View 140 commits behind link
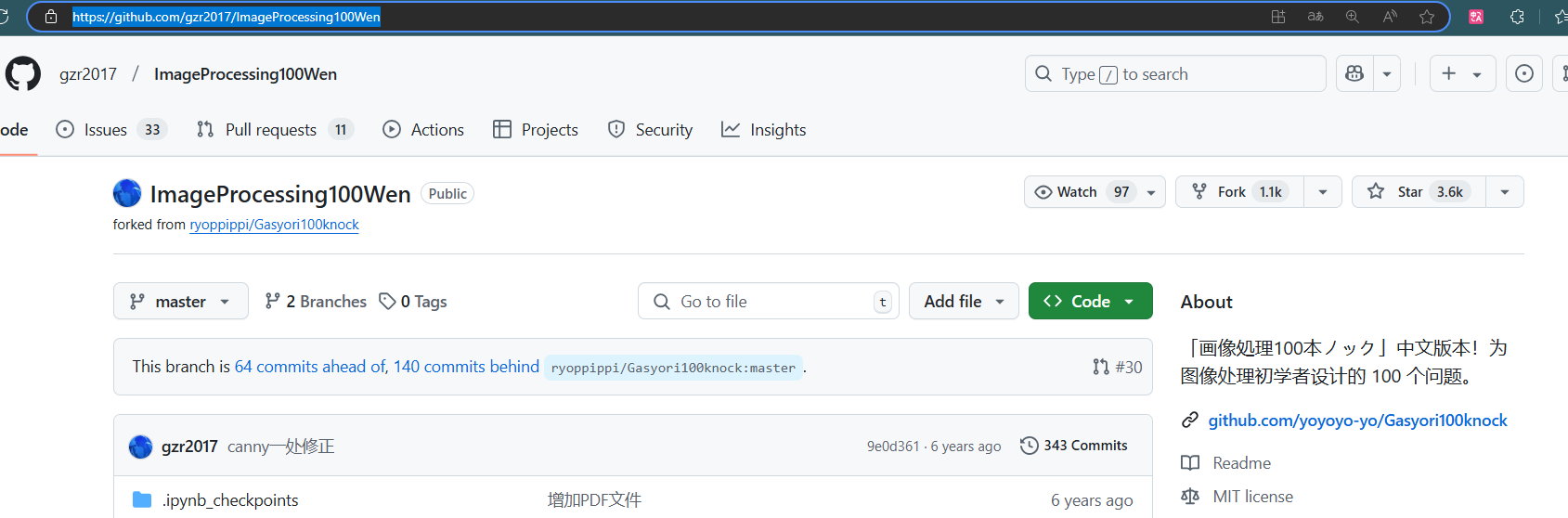This screenshot has width=1568, height=518. (x=466, y=367)
